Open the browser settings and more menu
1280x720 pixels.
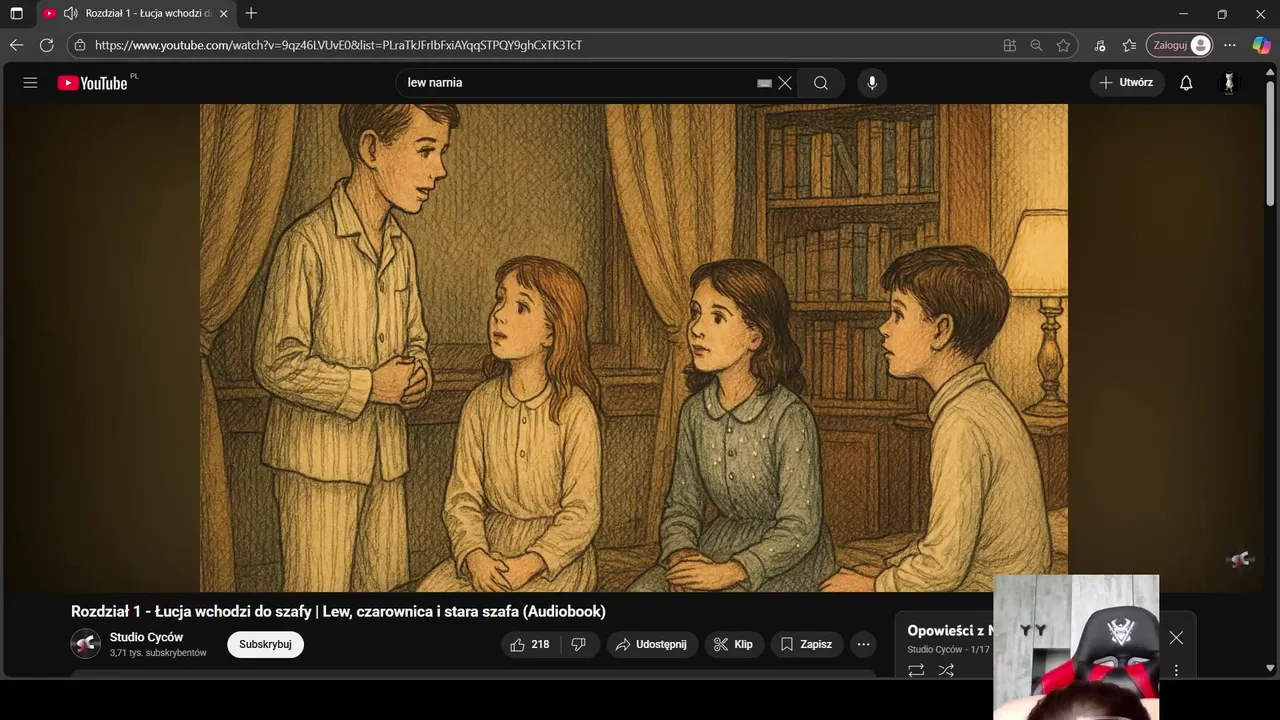(1230, 45)
